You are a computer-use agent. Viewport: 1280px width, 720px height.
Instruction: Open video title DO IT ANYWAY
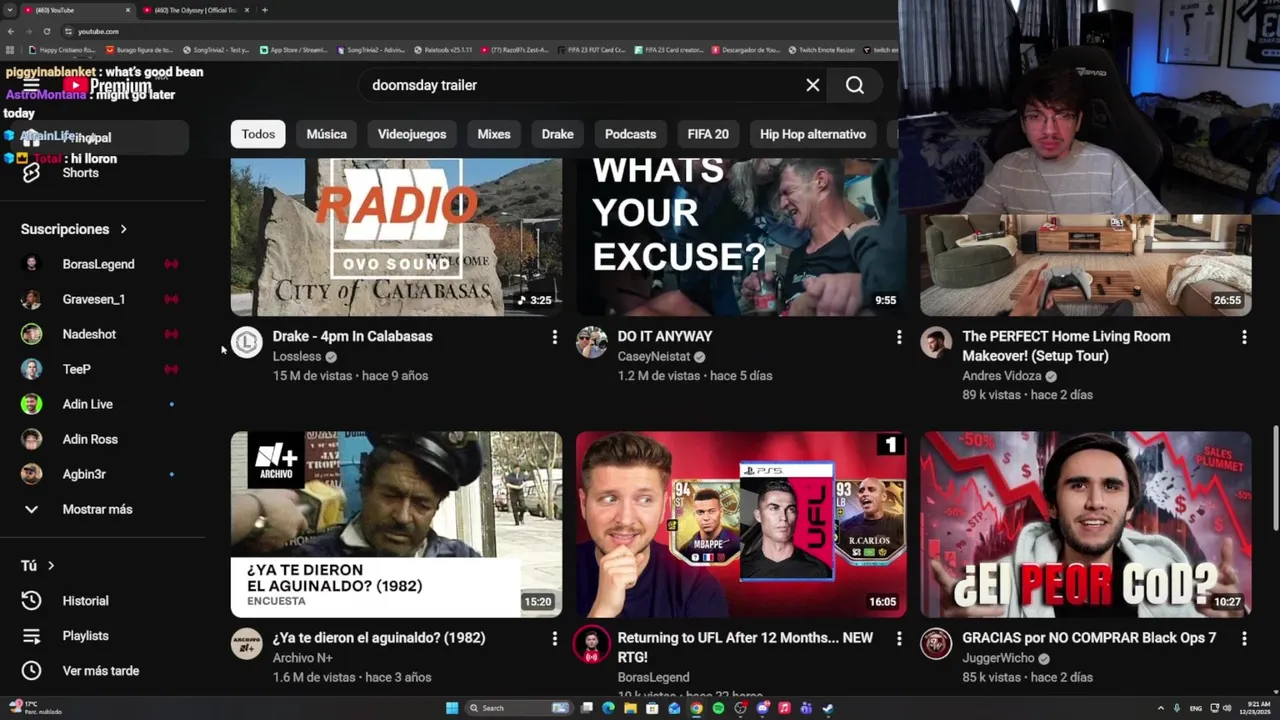click(x=665, y=337)
